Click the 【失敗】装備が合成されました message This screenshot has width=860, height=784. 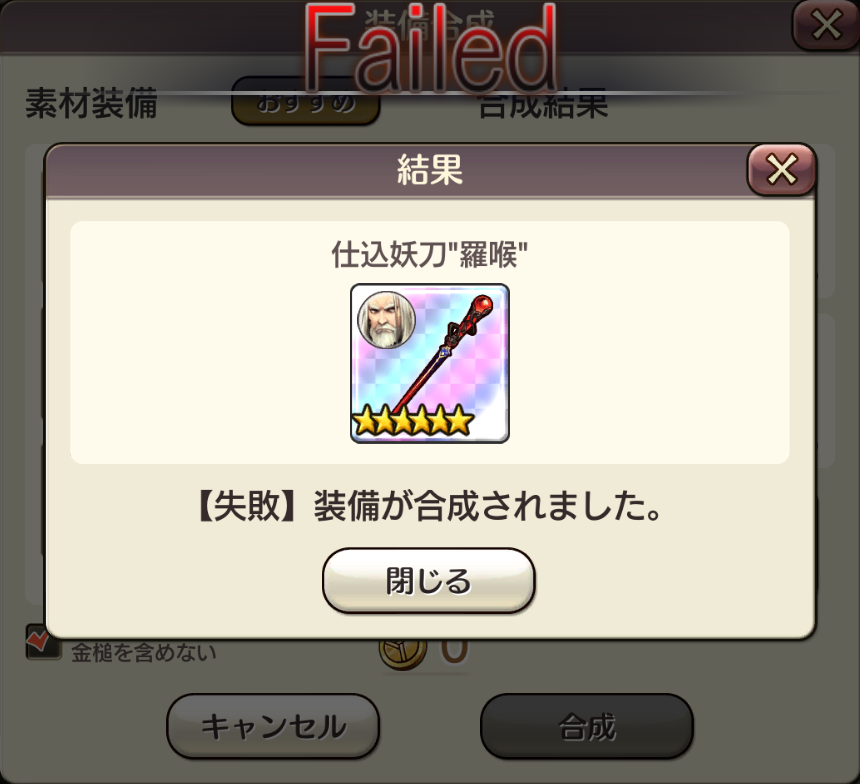pos(429,505)
